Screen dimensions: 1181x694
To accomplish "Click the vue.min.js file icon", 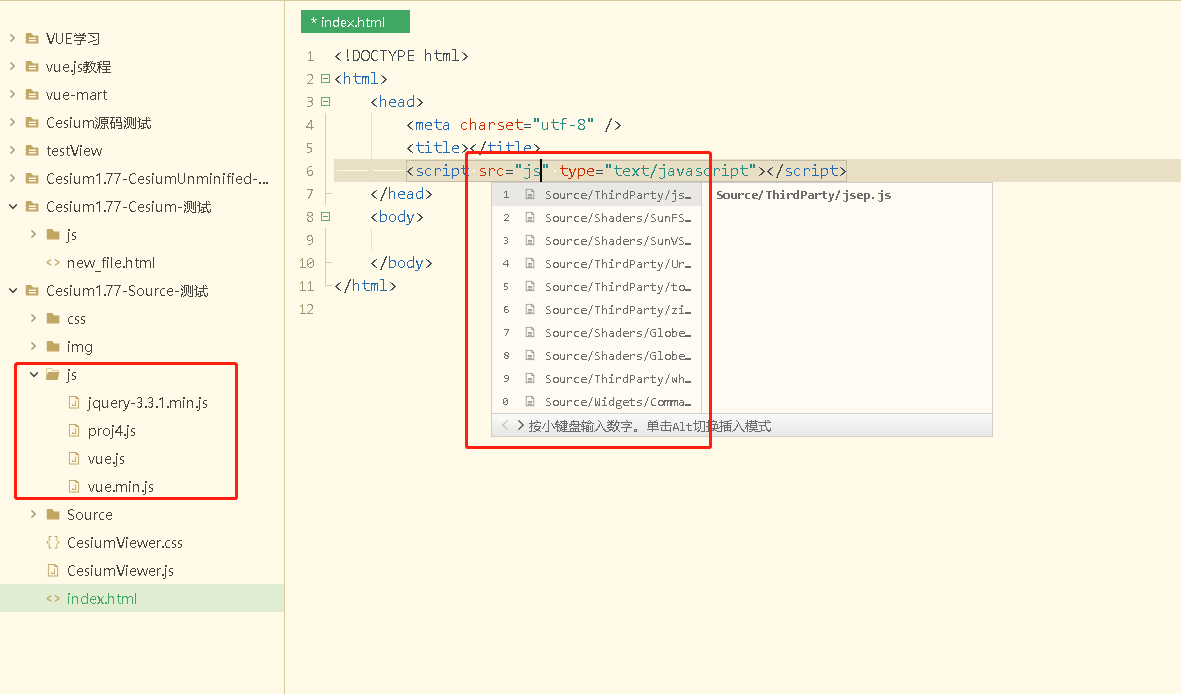I will pyautogui.click(x=74, y=486).
